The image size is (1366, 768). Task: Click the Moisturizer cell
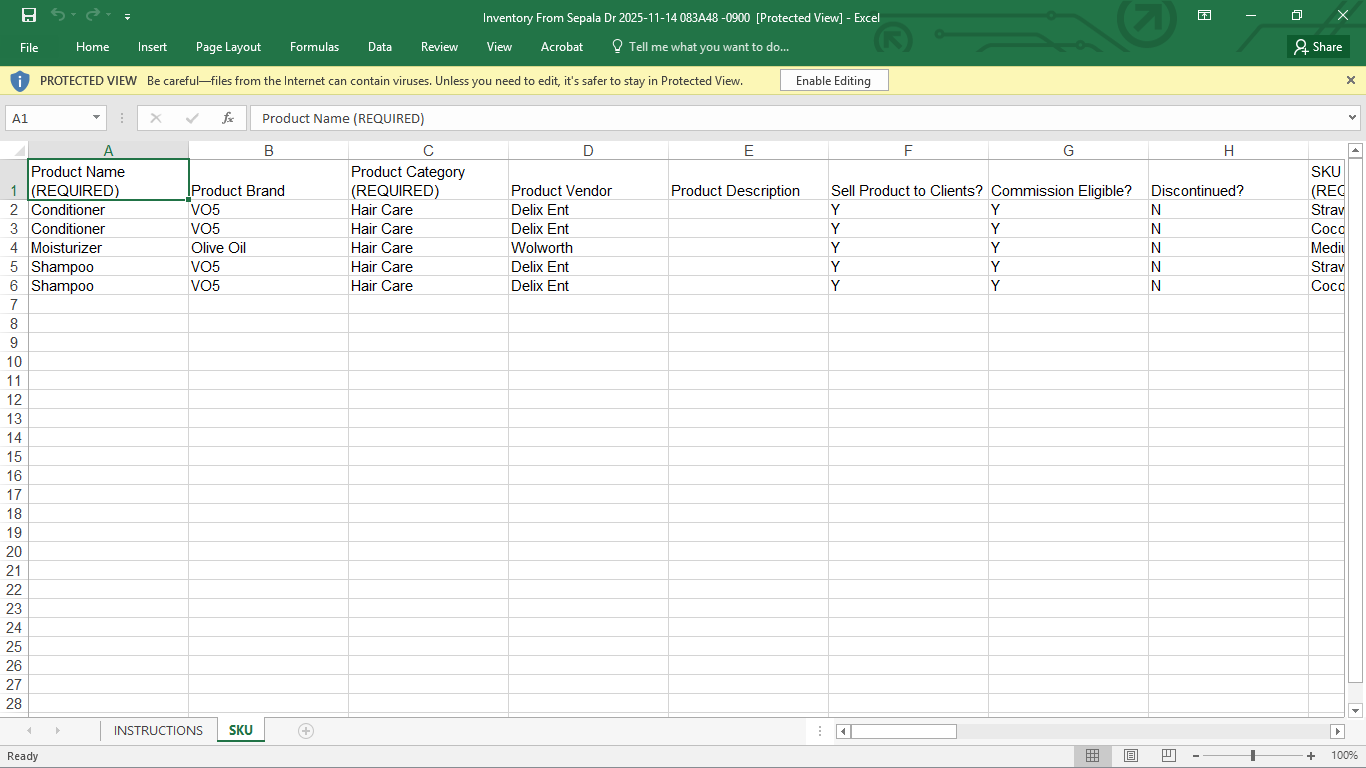[x=109, y=248]
